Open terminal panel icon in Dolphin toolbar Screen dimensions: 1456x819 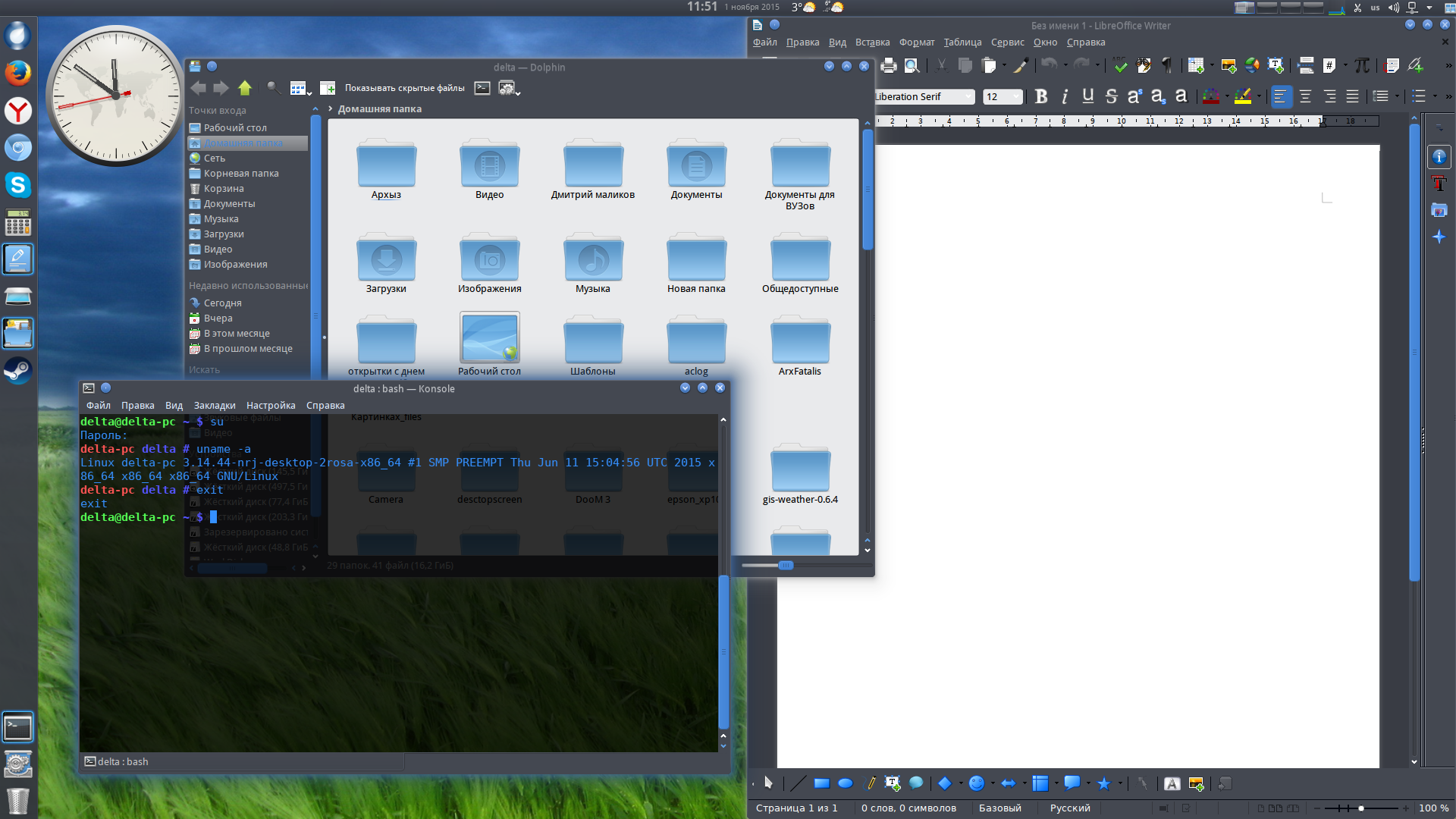click(482, 89)
